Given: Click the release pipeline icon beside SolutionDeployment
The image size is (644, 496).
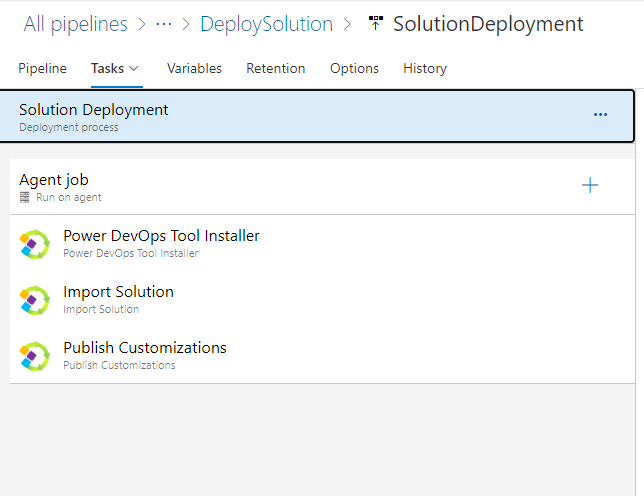Looking at the screenshot, I should click(x=375, y=23).
